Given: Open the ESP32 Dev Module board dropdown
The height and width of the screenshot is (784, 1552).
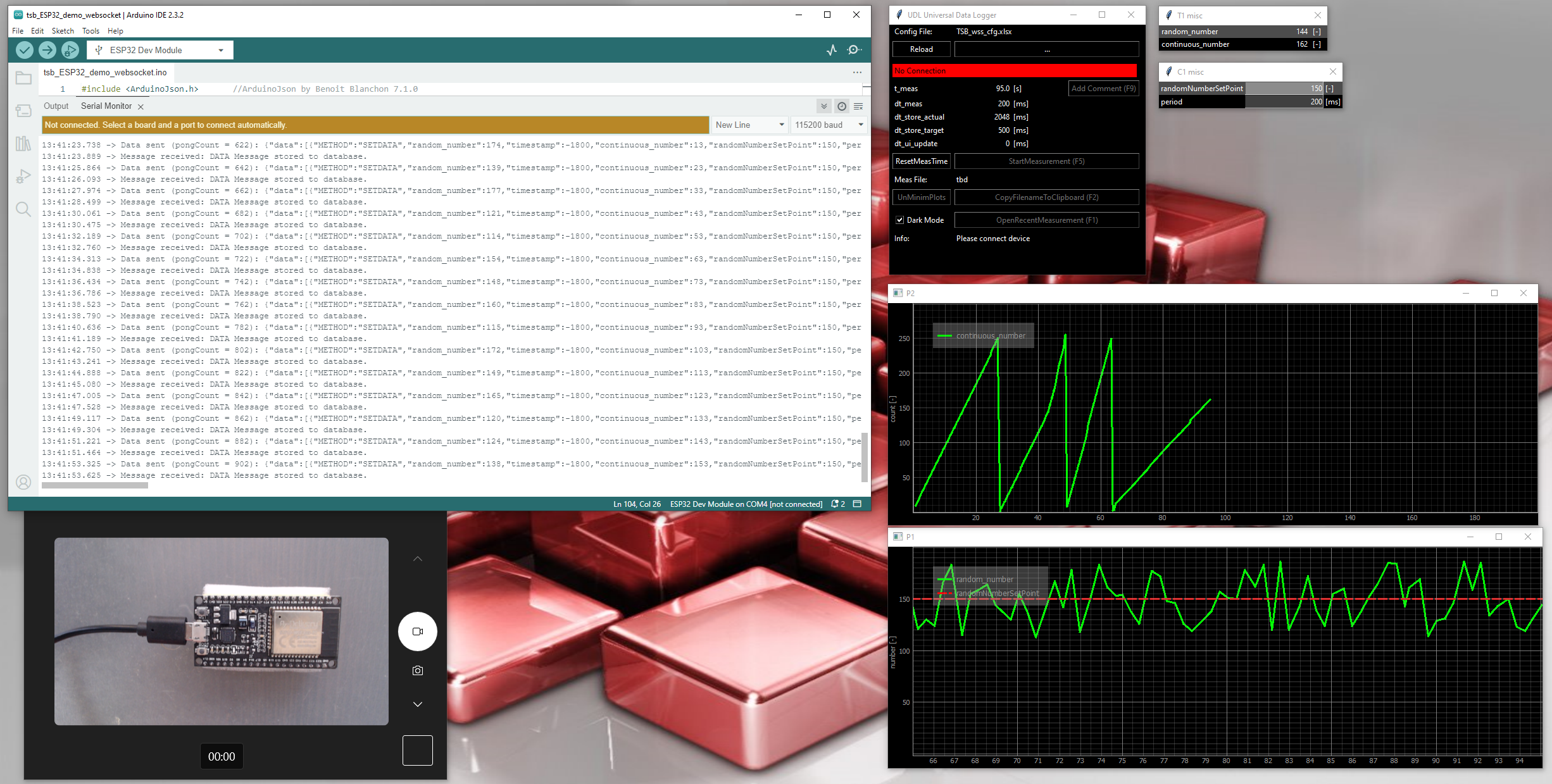Looking at the screenshot, I should pos(160,50).
